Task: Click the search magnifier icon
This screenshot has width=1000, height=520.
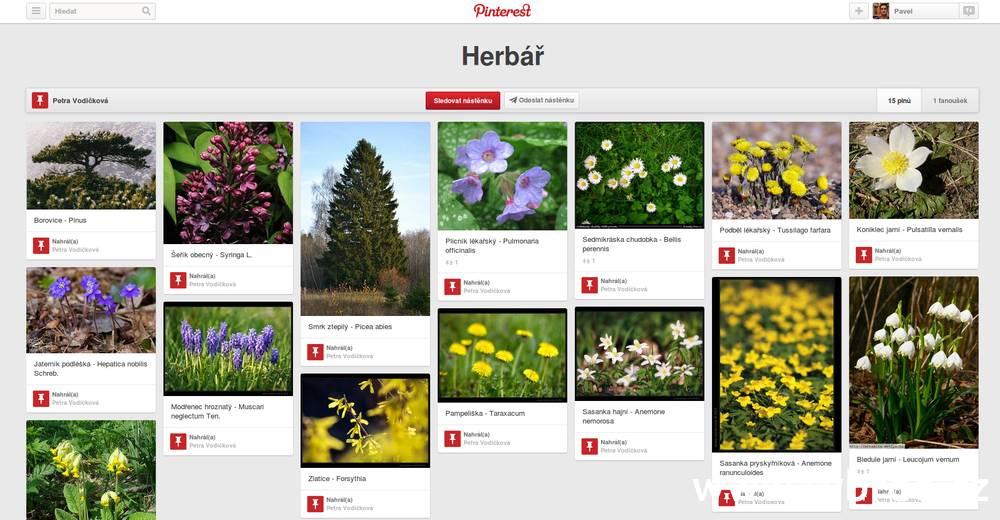Action: (x=146, y=11)
